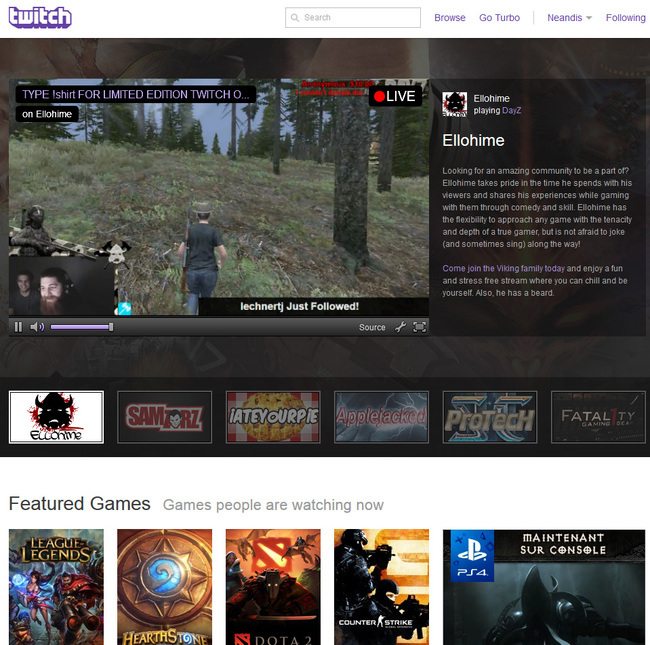Screen dimensions: 650x645
Task: Mute the stream volume speaker icon
Action: click(37, 327)
